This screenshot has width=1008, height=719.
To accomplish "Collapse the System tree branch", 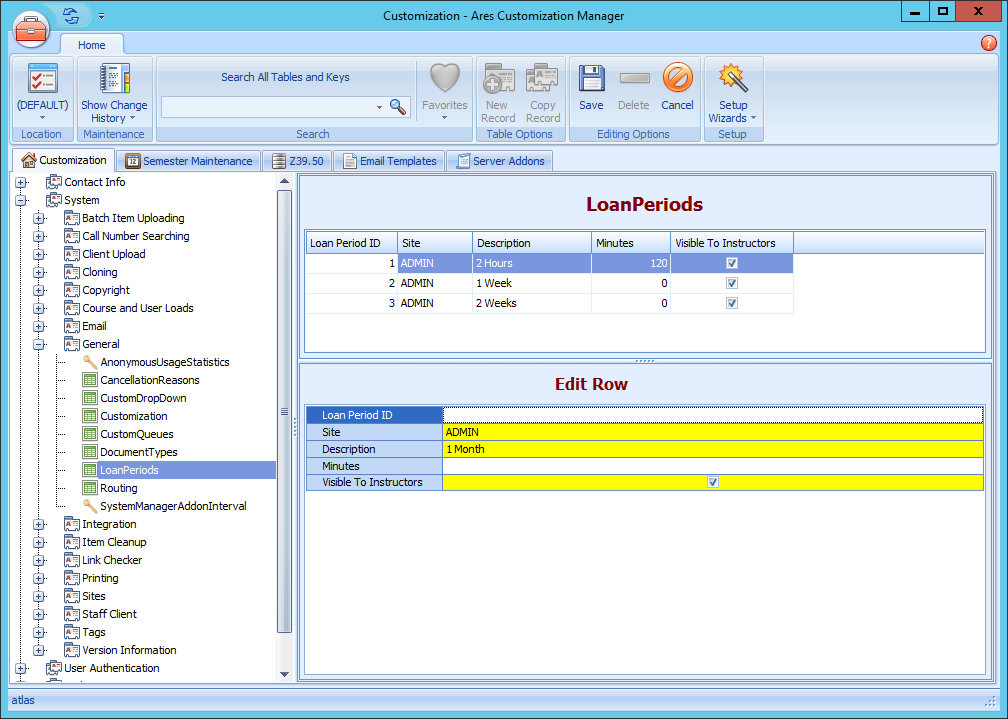I will [x=22, y=199].
